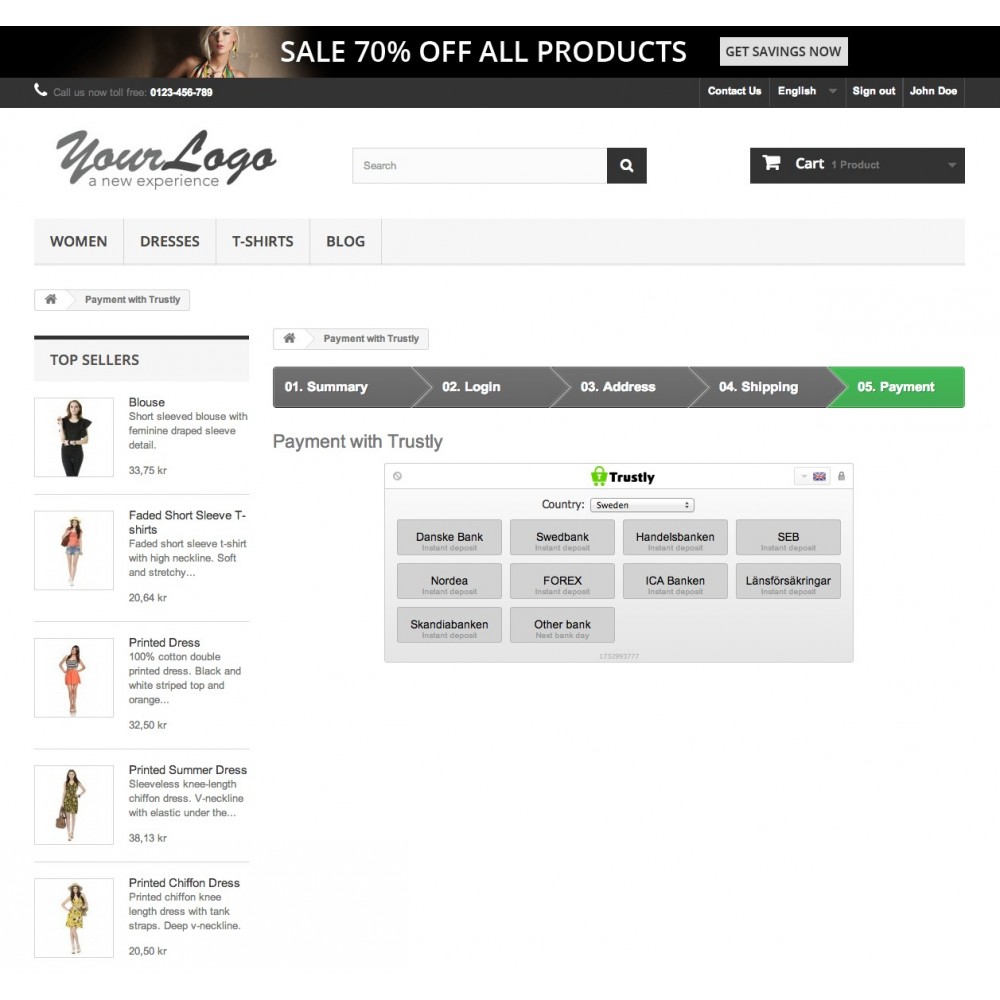Click the GET SAVINGS NOW button

(783, 52)
